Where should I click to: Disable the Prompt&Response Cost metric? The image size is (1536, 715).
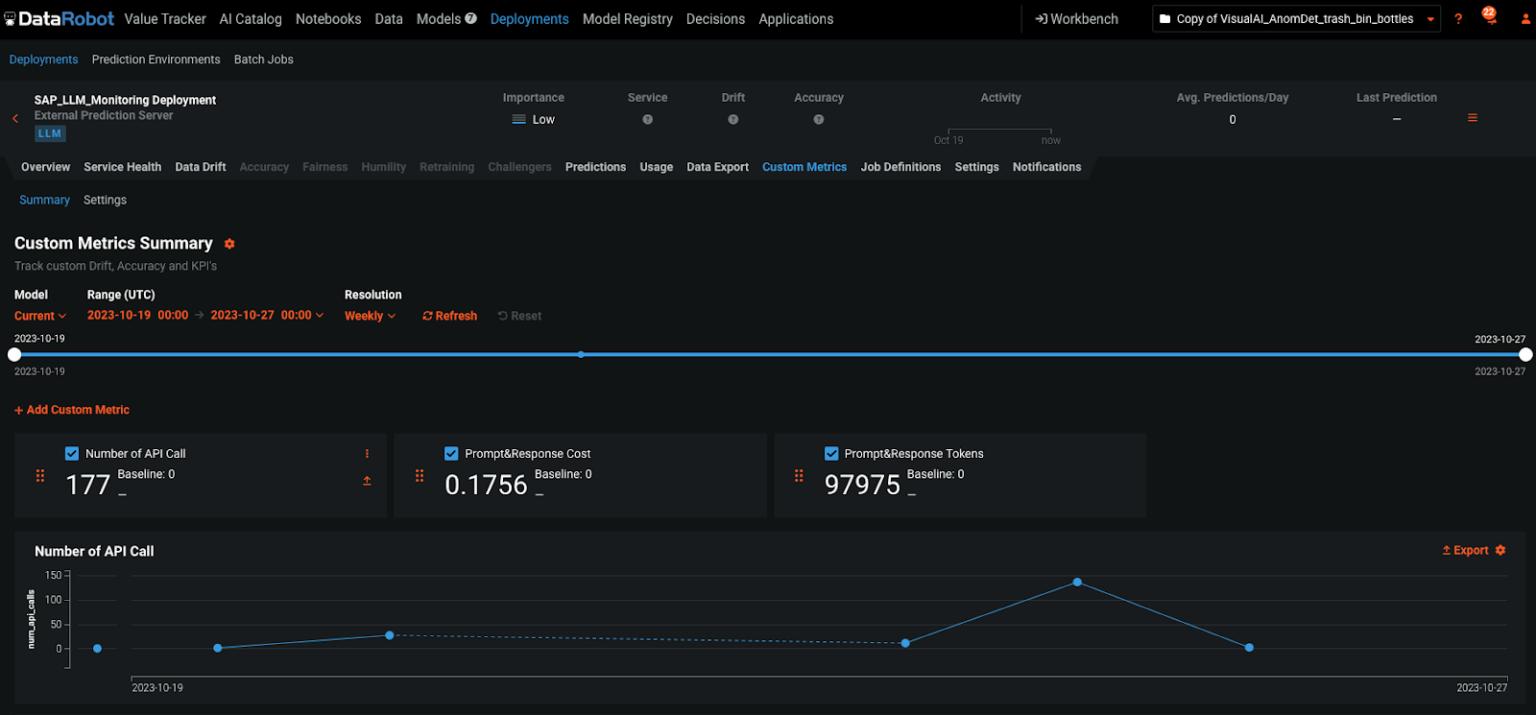451,453
